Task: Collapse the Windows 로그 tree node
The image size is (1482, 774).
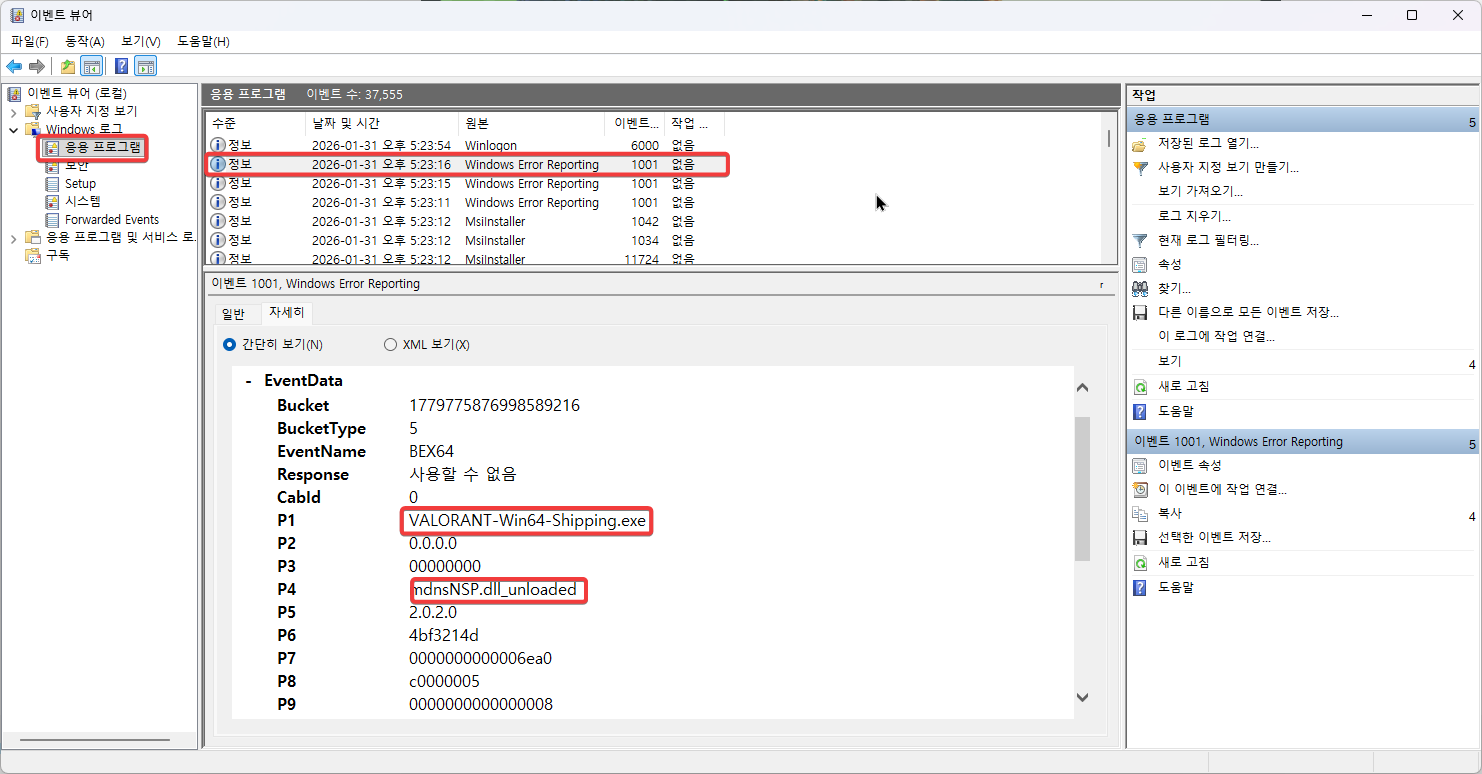Action: 13,130
